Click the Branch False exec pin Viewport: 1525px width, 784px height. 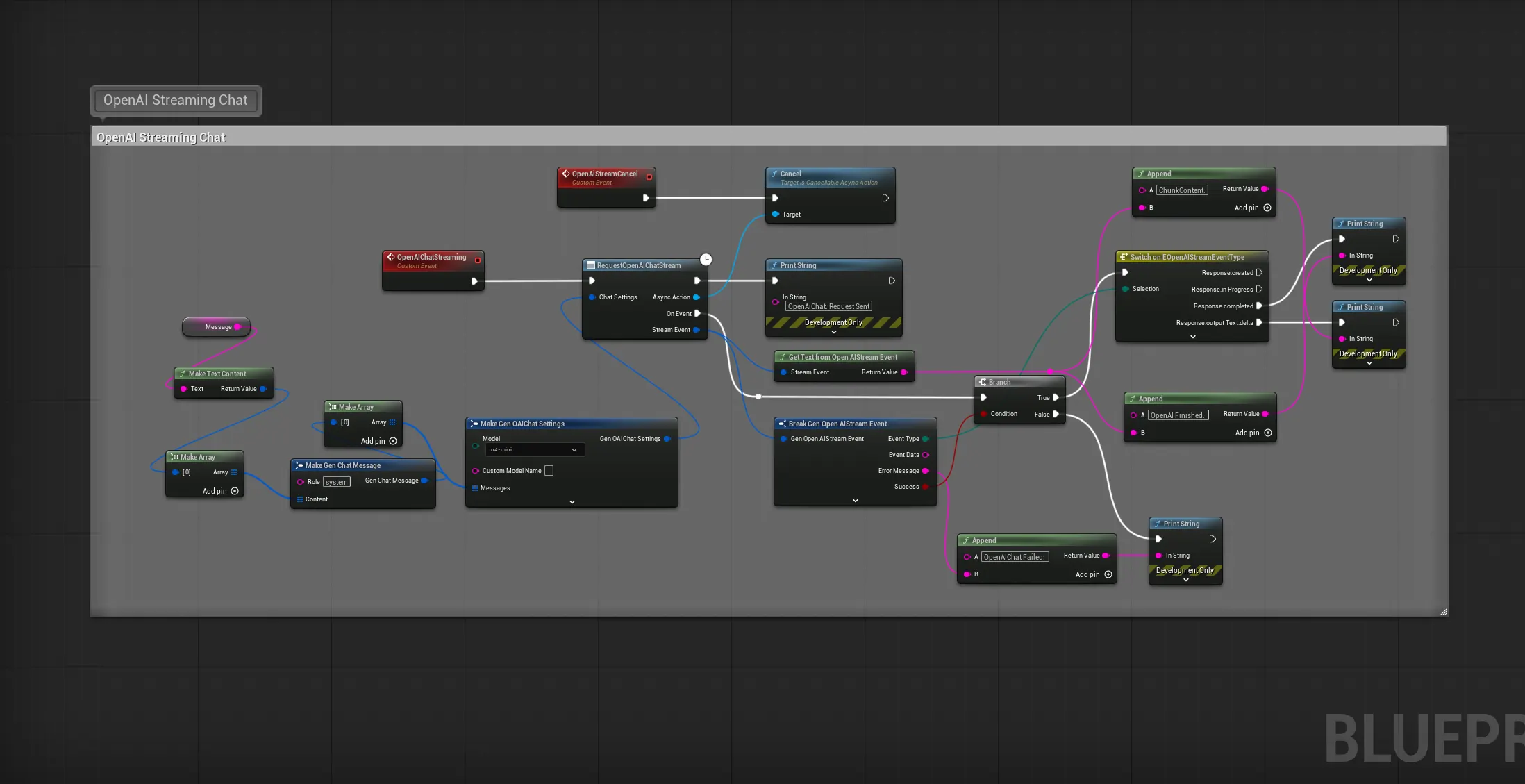pos(1056,414)
